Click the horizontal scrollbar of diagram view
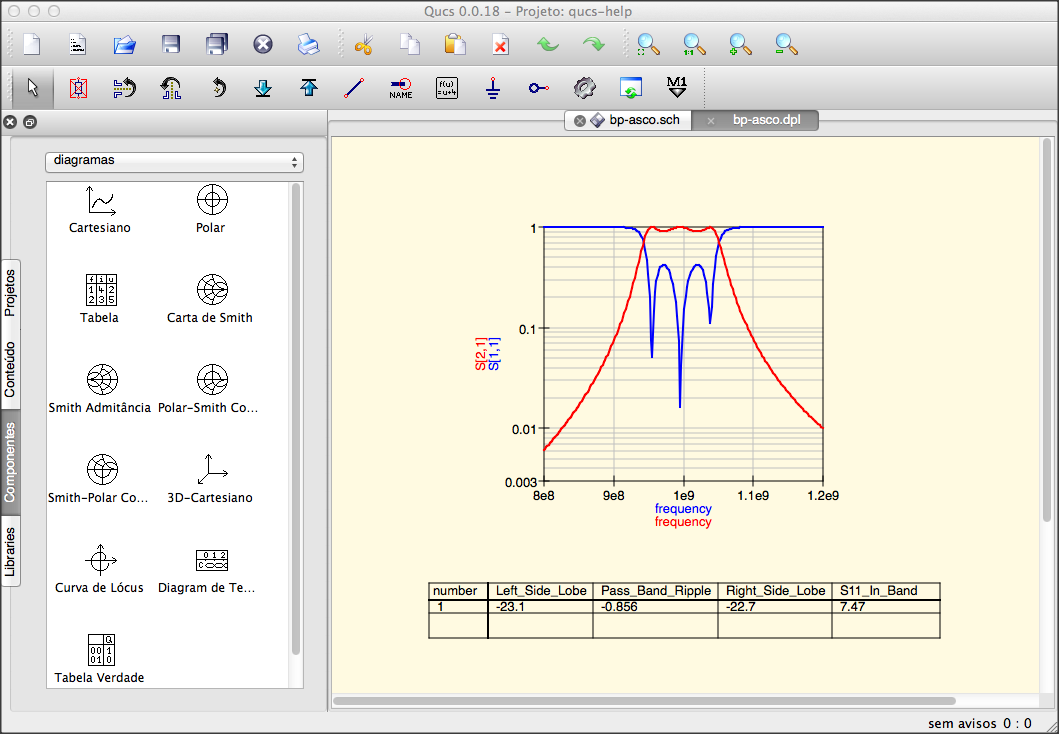 (x=644, y=701)
